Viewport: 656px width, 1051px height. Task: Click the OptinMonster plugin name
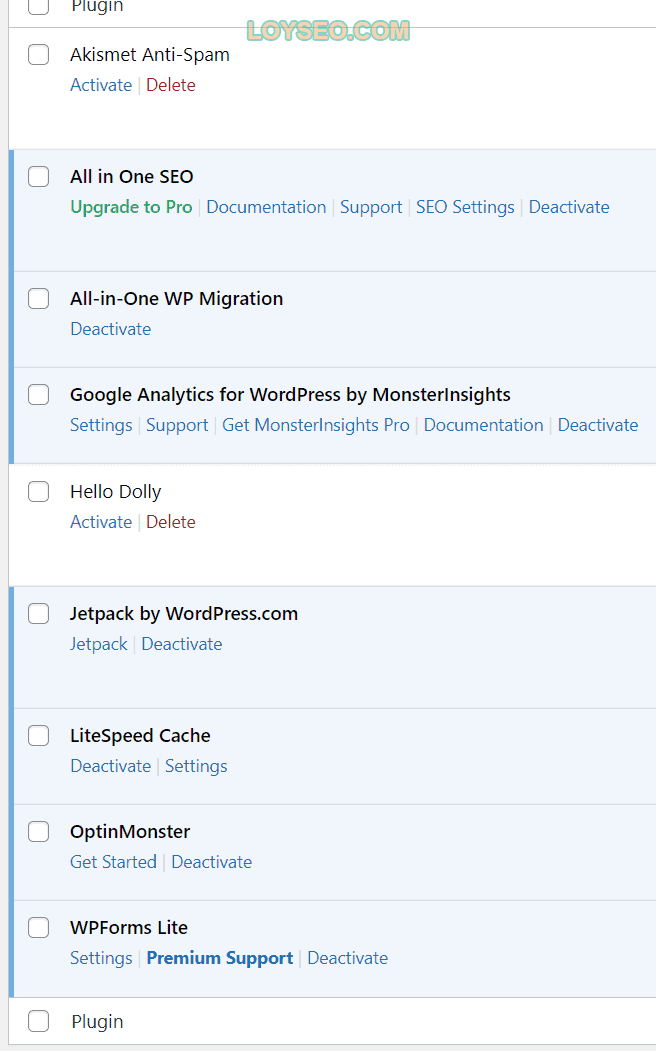[130, 831]
